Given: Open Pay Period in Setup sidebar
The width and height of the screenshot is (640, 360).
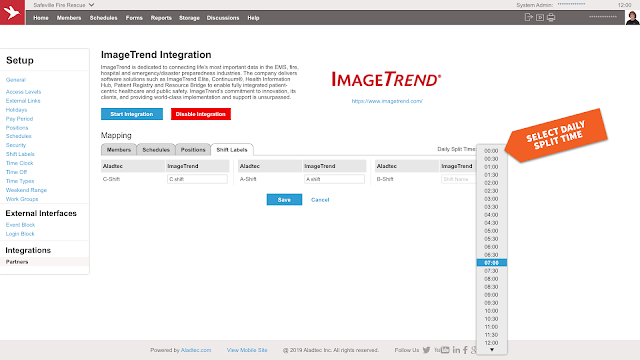Looking at the screenshot, I should point(19,119).
